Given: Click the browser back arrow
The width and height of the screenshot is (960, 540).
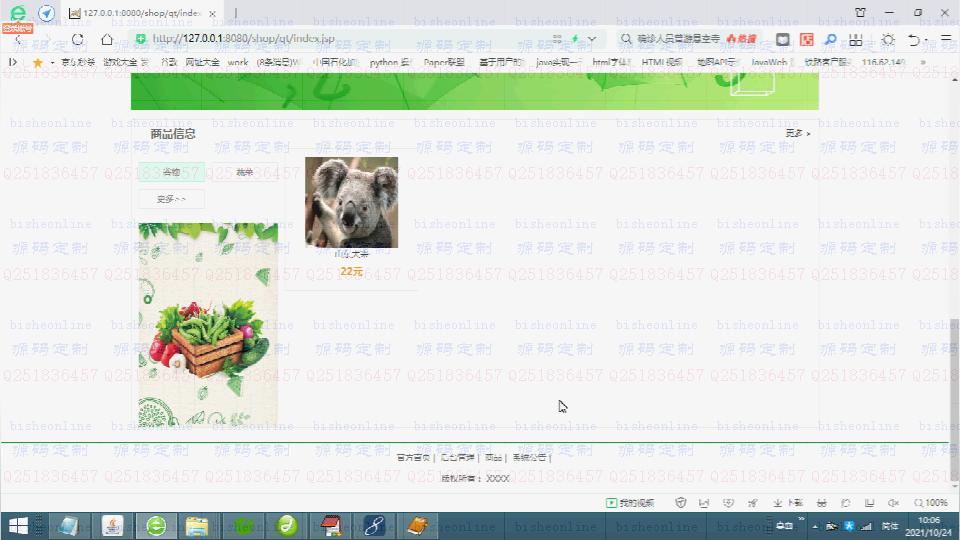Looking at the screenshot, I should click(18, 40).
